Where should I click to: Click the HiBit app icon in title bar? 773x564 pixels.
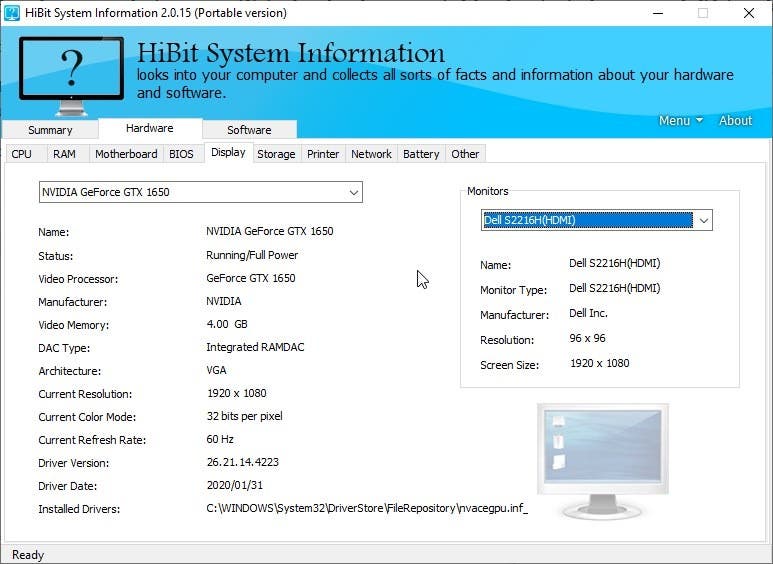(x=12, y=13)
